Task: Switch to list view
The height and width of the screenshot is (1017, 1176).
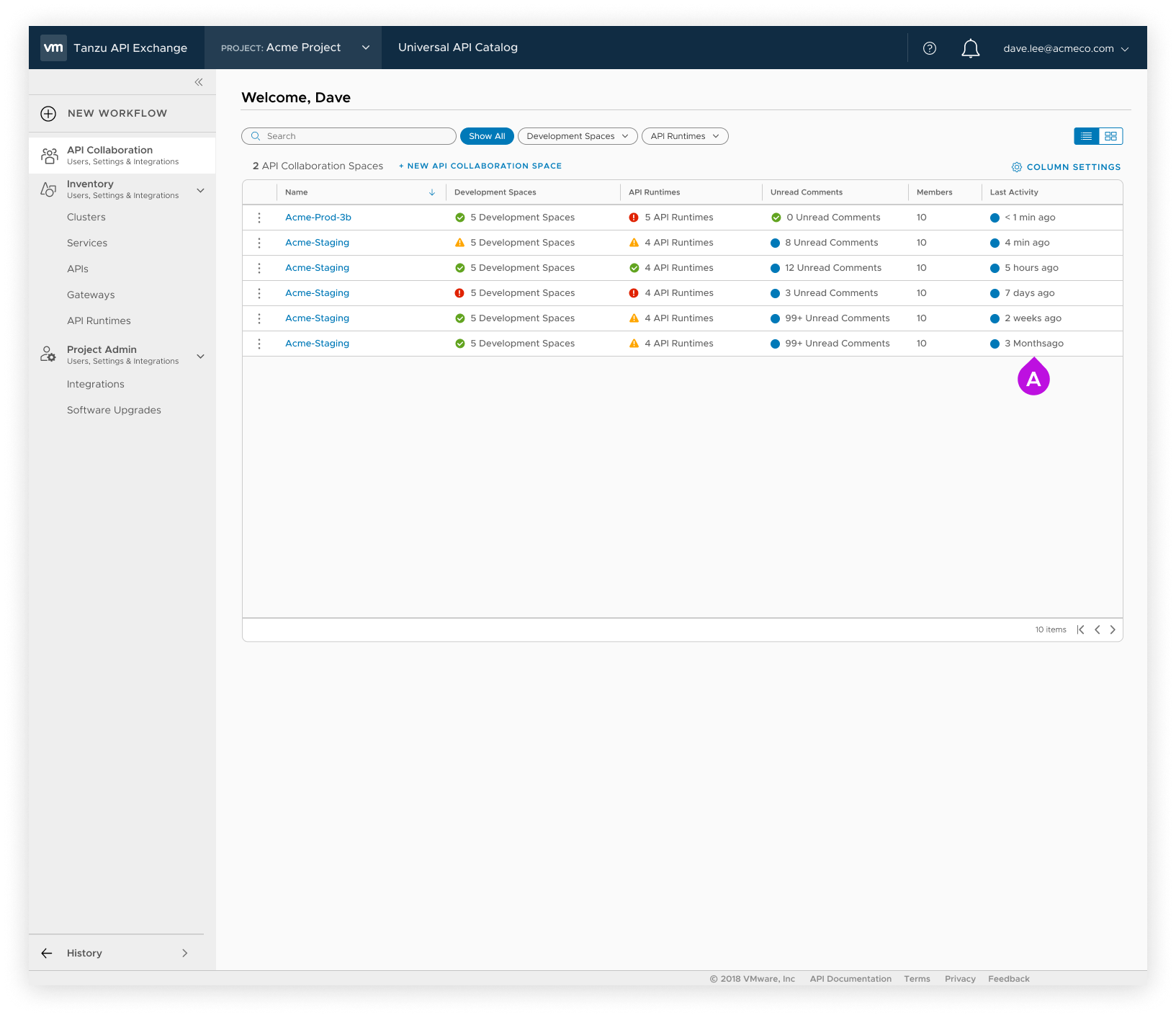Action: tap(1086, 136)
